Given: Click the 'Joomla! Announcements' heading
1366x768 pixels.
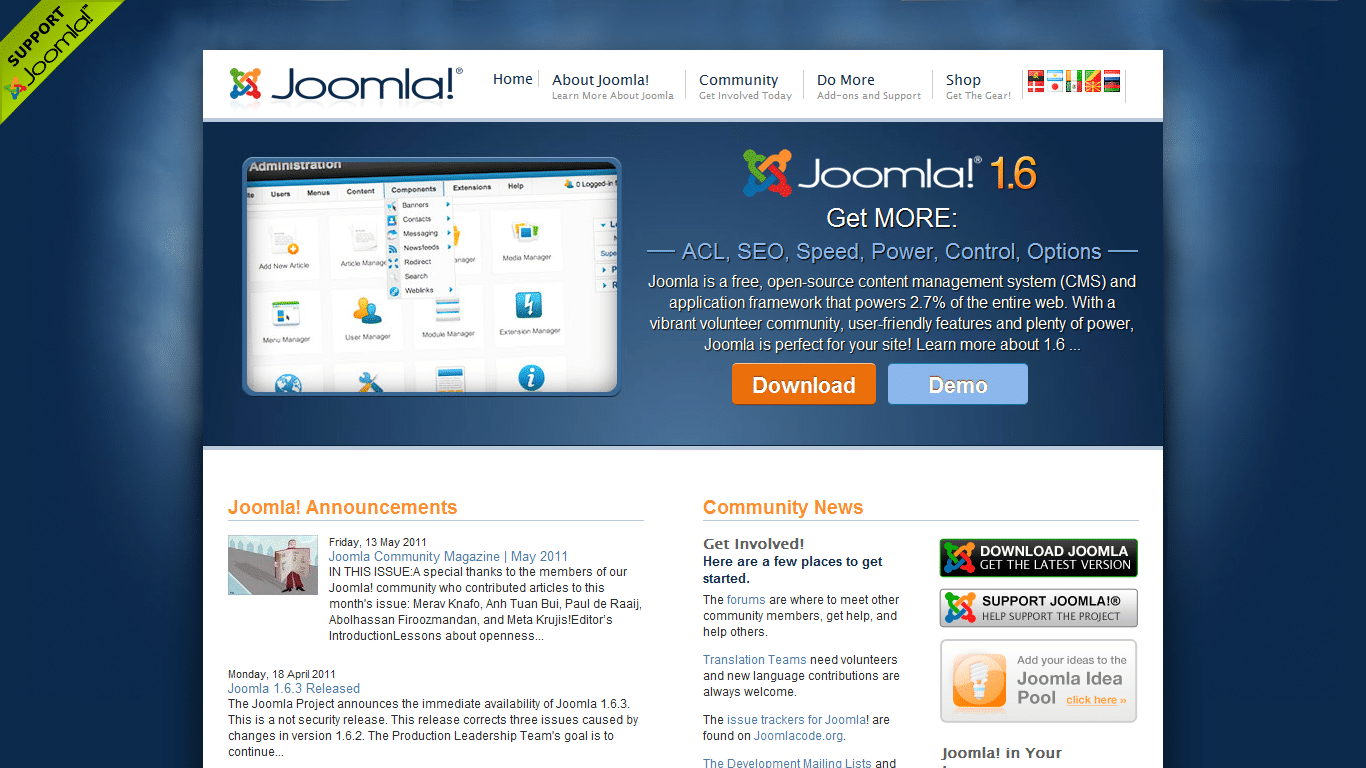Looking at the screenshot, I should pos(343,507).
